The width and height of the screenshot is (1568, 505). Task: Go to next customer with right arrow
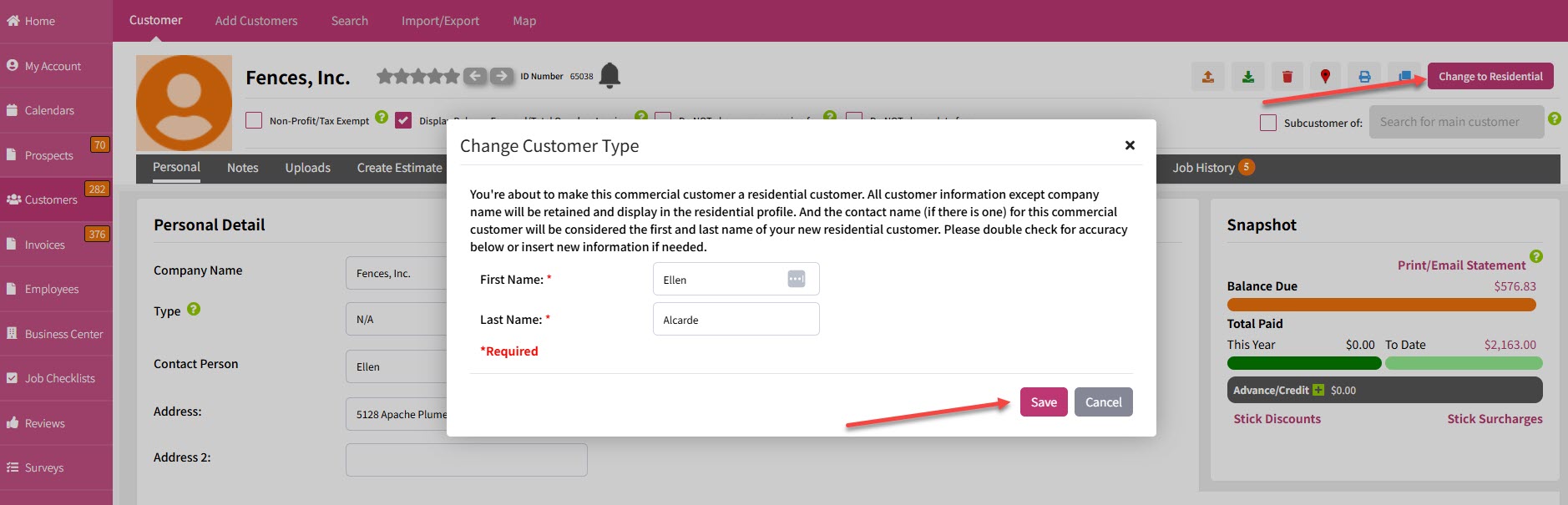[502, 76]
